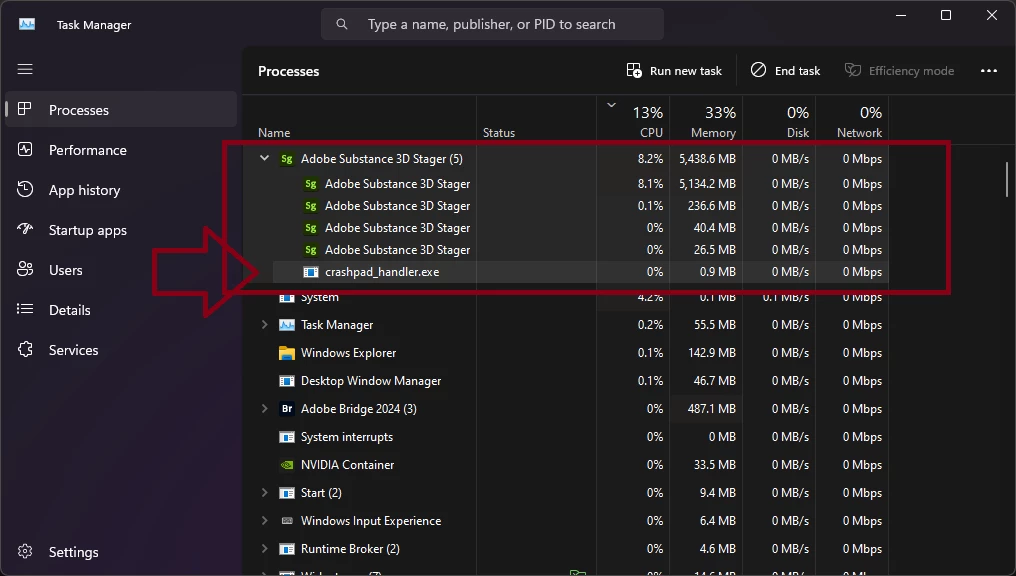Open the Details page

point(121,310)
